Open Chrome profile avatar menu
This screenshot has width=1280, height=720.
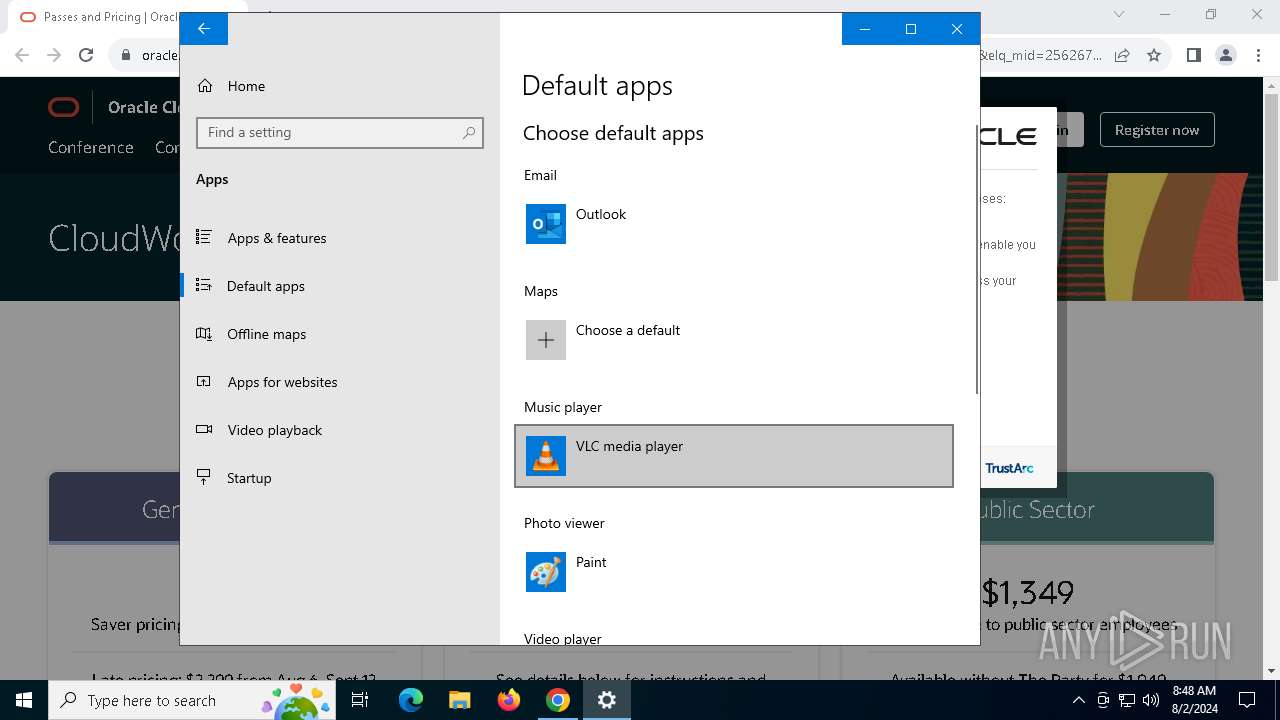[x=1226, y=56]
